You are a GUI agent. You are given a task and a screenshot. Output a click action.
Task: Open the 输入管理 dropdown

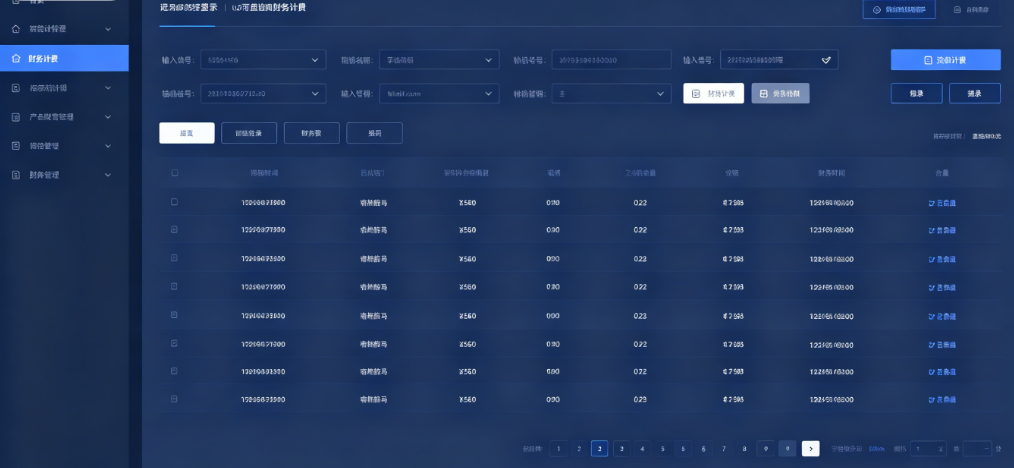tap(439, 94)
